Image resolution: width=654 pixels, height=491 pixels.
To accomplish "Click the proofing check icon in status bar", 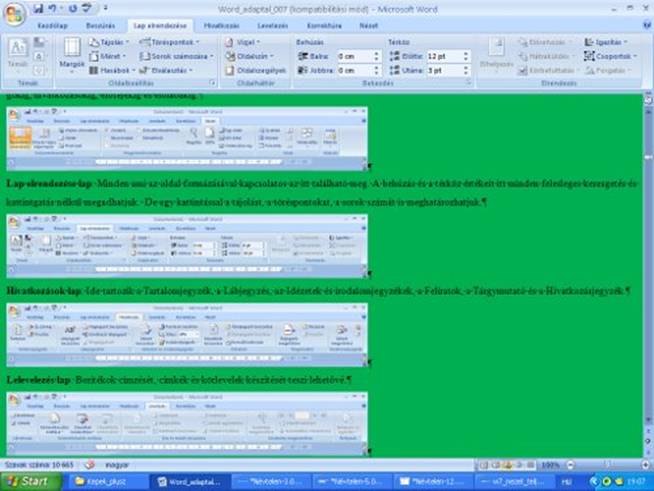I will [89, 465].
